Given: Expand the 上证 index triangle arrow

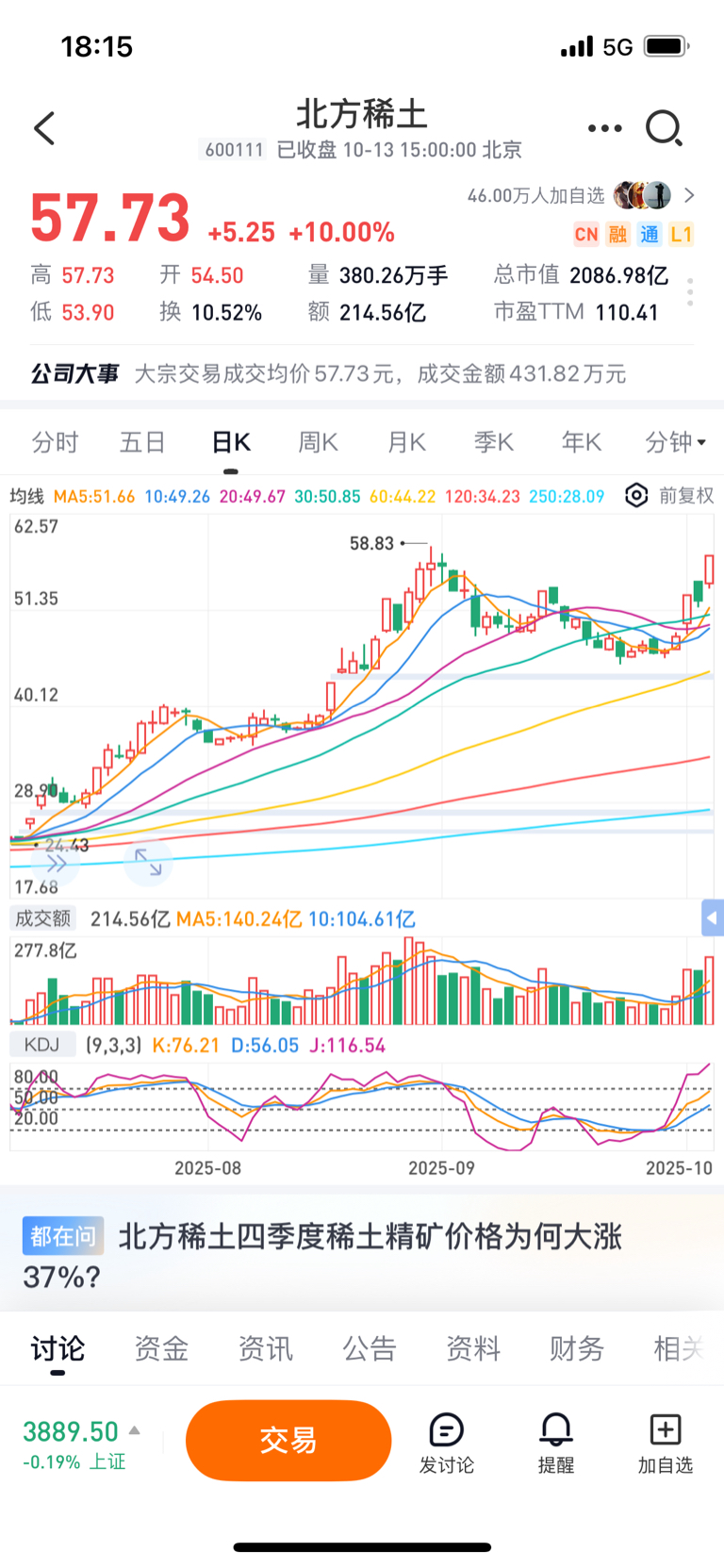Looking at the screenshot, I should (135, 1430).
